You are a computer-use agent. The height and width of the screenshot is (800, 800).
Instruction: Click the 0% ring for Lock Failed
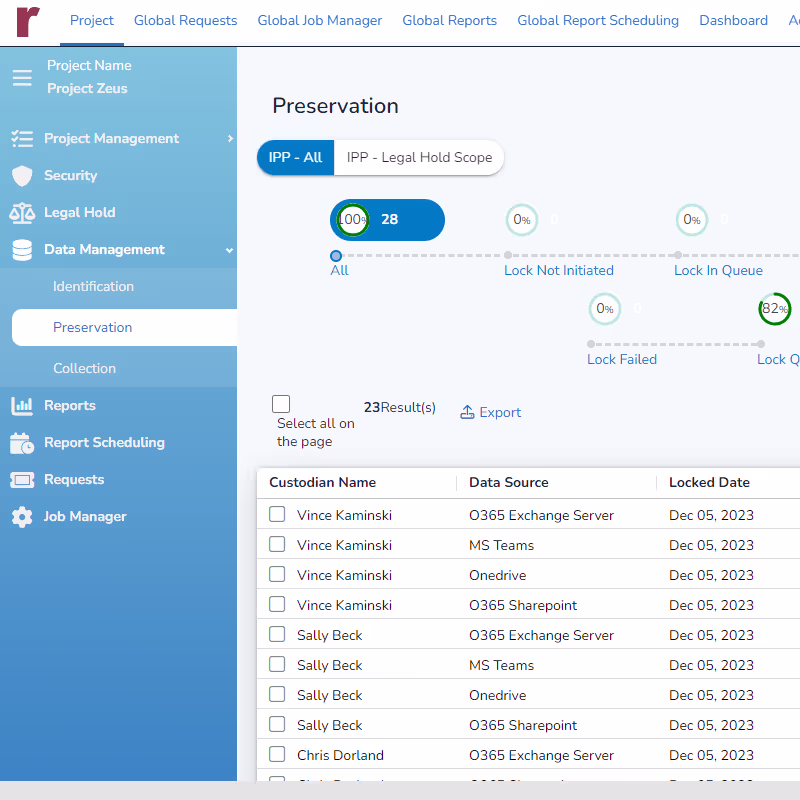point(605,309)
